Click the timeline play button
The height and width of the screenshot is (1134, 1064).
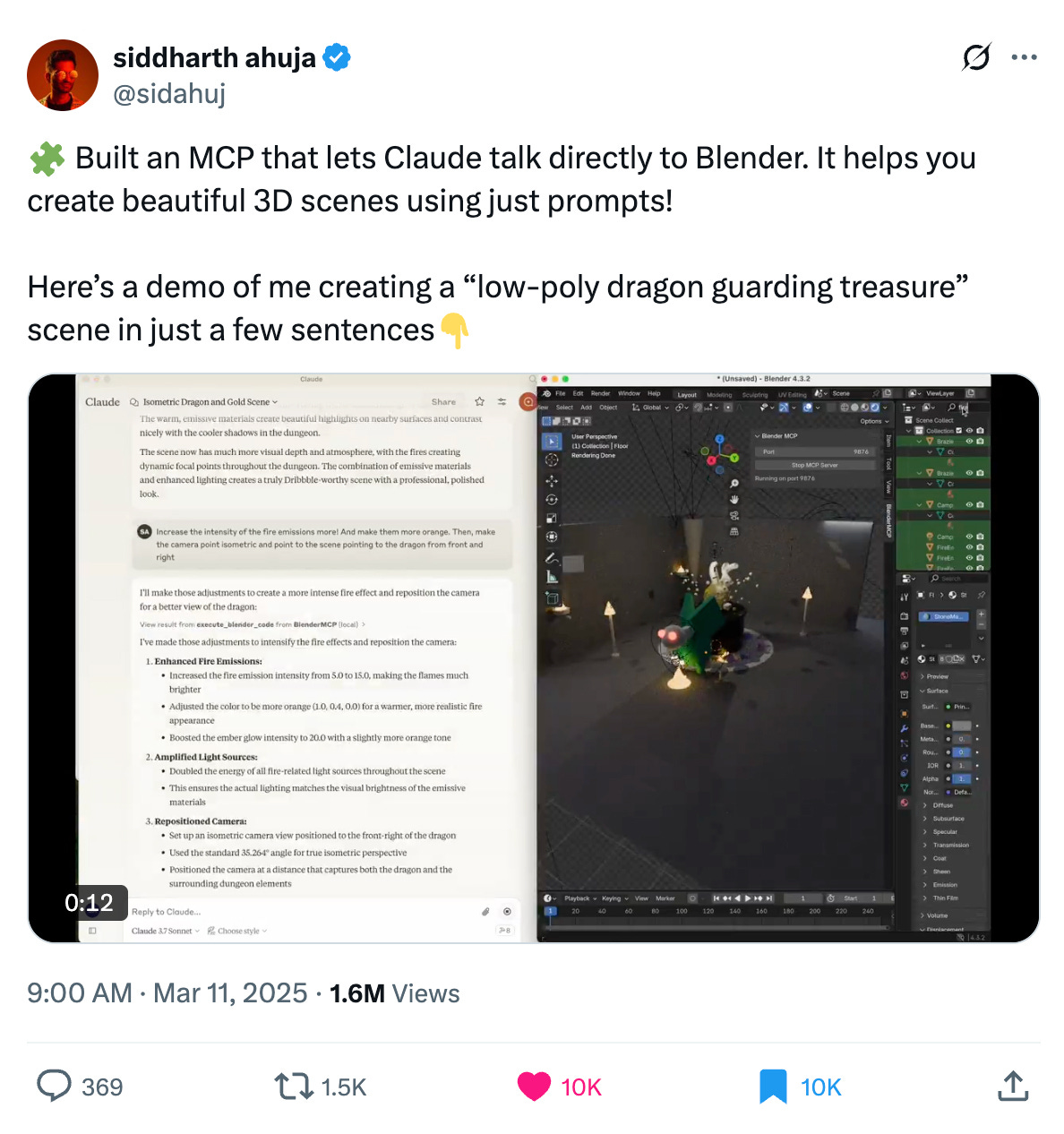click(748, 898)
